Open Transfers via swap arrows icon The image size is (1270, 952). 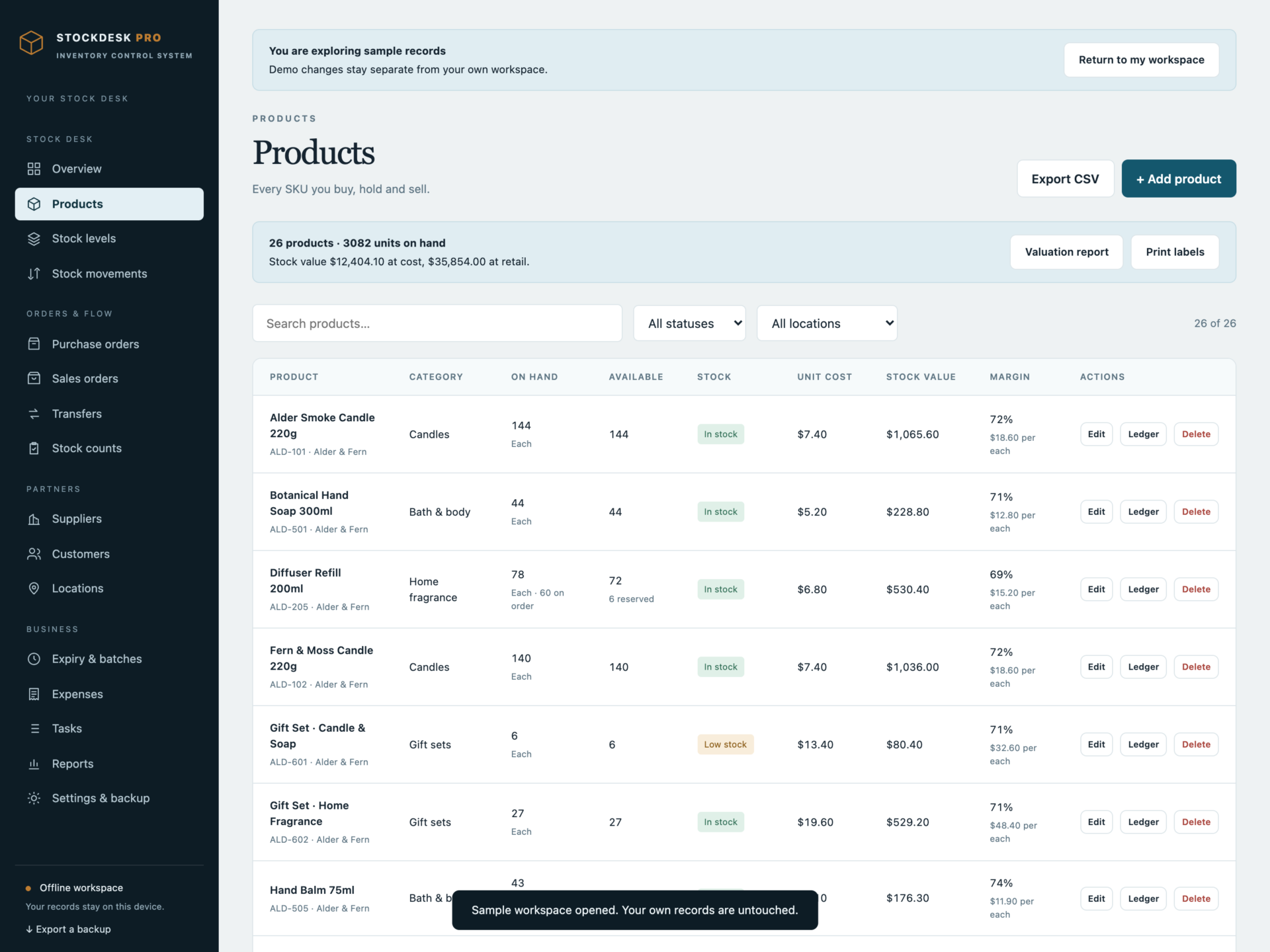[x=34, y=414]
